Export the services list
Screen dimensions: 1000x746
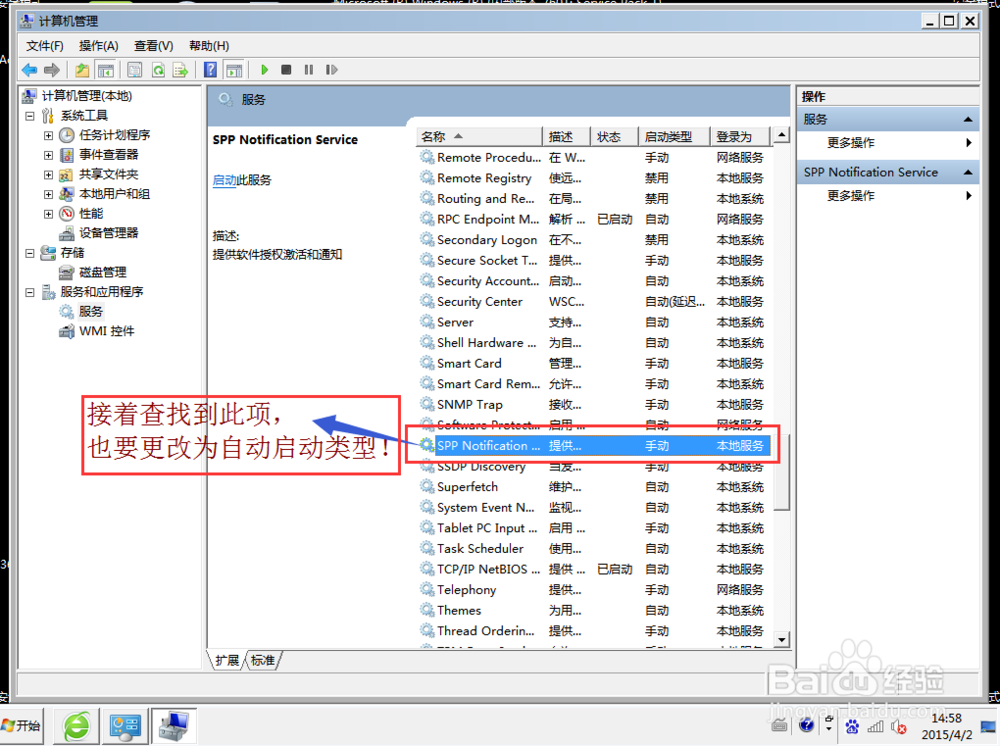click(181, 69)
